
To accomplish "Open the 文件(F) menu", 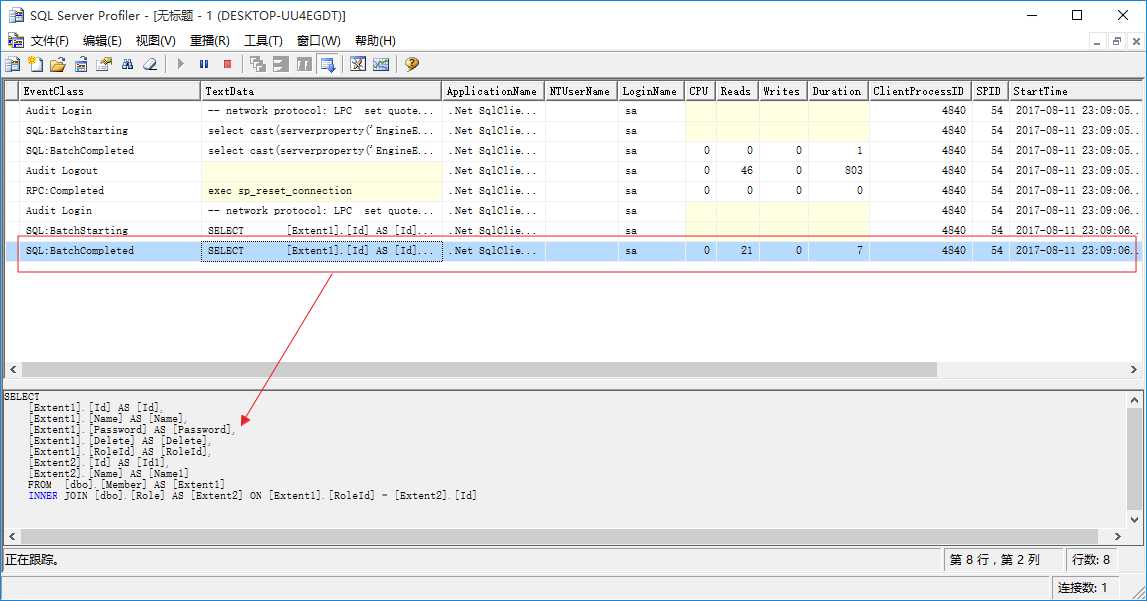I will click(x=50, y=41).
